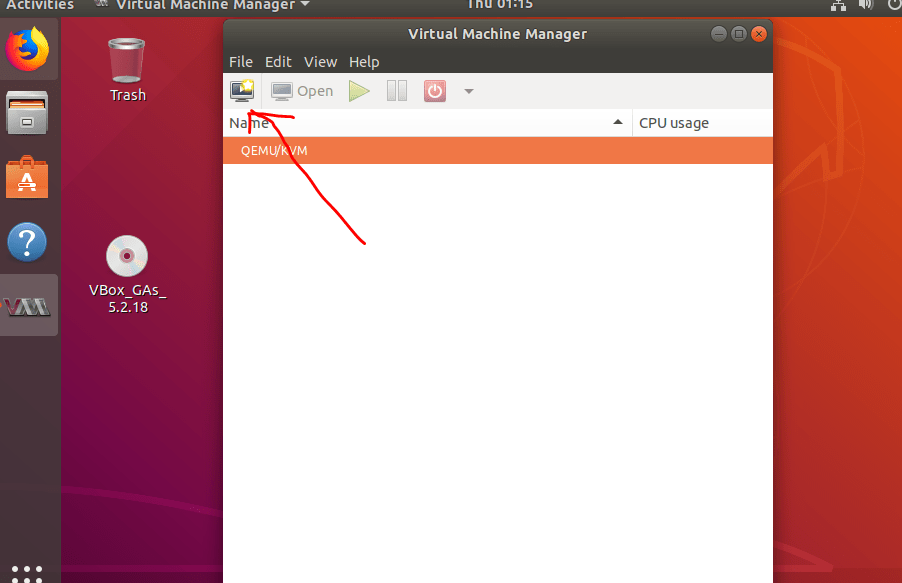Expand the shutdown options dropdown arrow

coord(467,90)
